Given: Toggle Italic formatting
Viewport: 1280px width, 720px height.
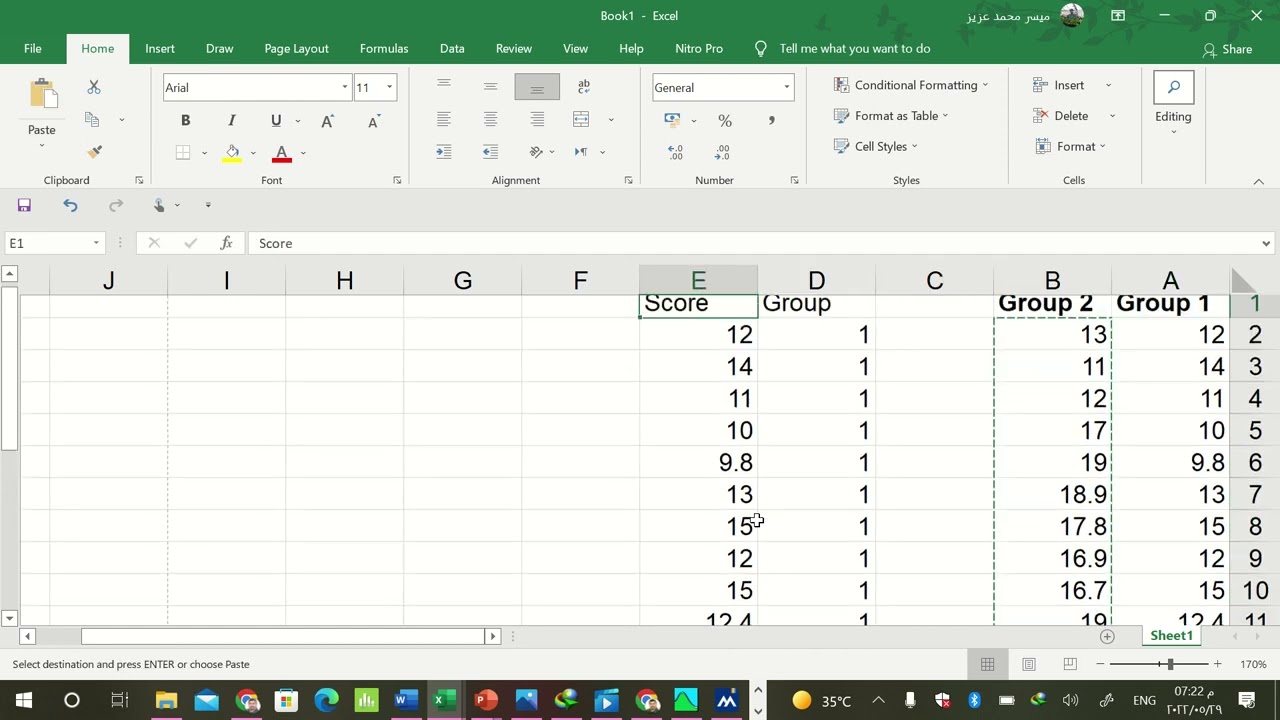Looking at the screenshot, I should [x=232, y=121].
